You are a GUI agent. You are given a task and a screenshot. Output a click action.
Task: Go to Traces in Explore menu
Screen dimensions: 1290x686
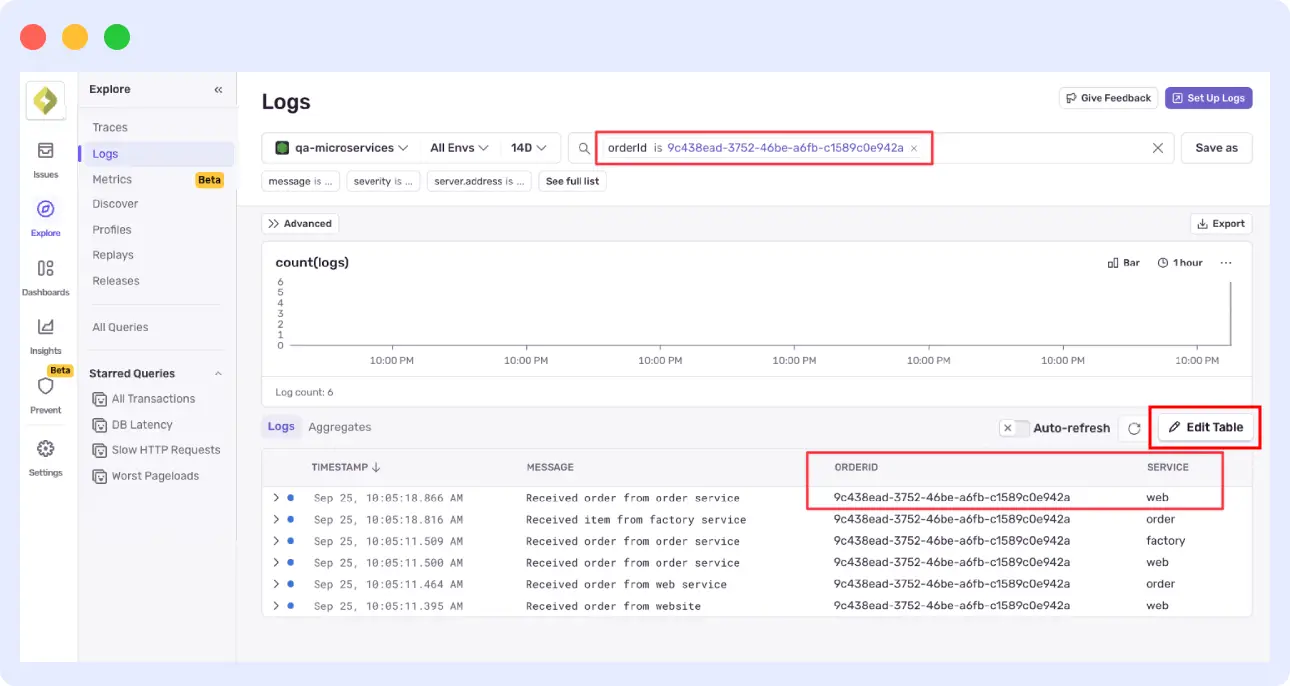[110, 128]
